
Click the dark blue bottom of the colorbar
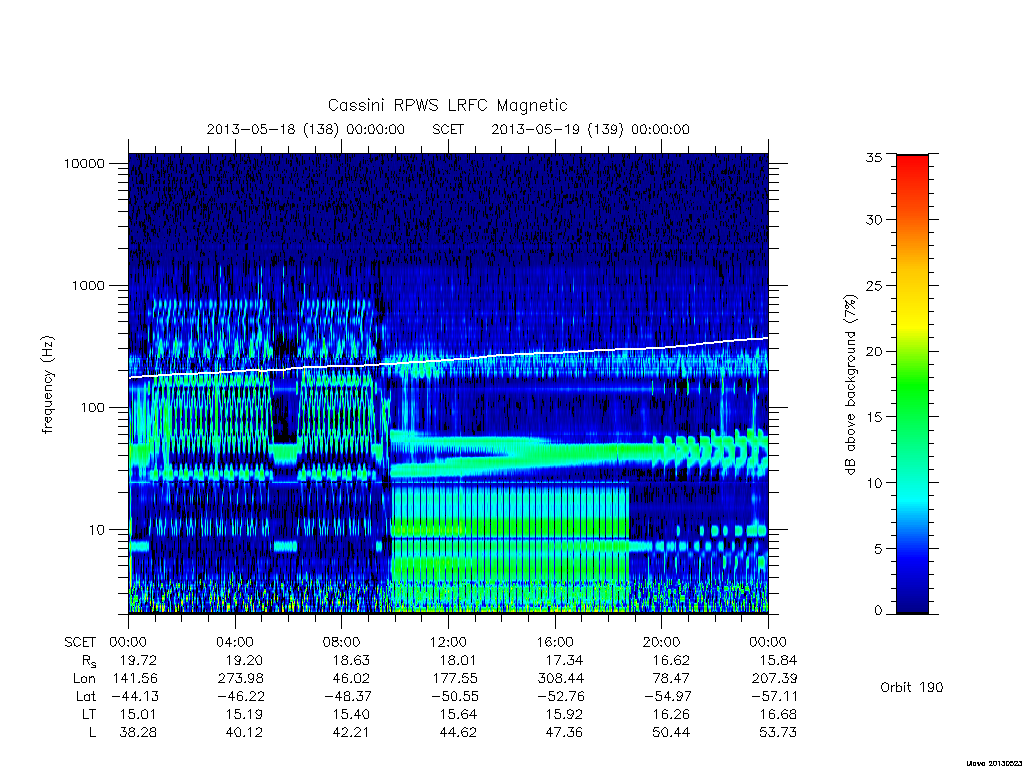point(912,602)
